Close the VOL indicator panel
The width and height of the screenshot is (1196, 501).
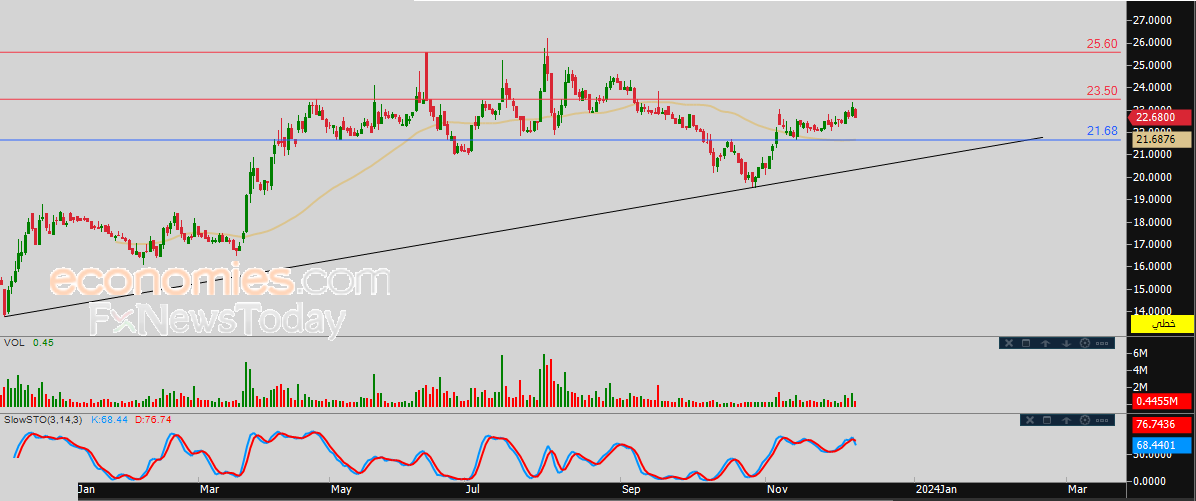point(1009,343)
